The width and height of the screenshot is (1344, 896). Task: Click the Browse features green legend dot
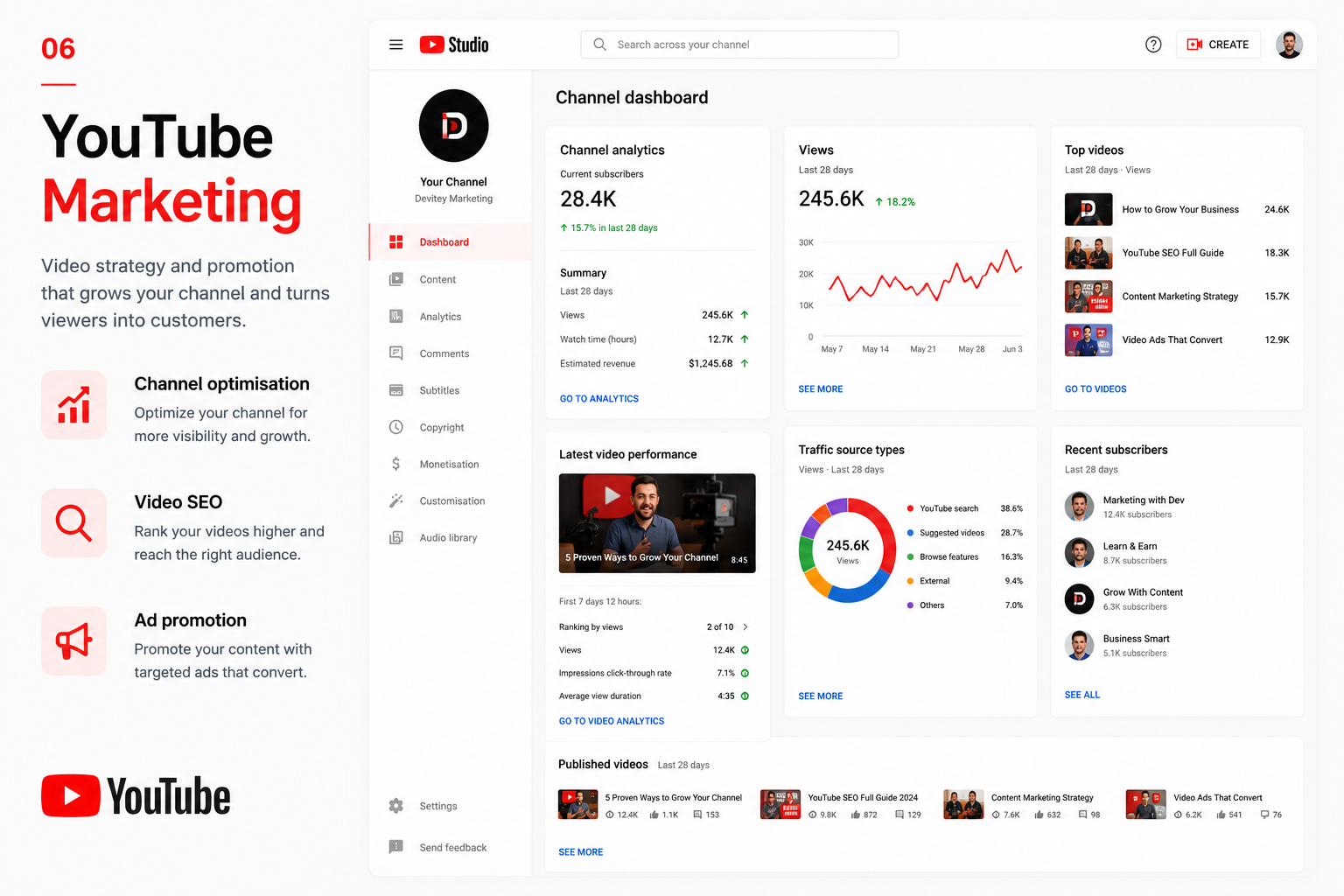pos(911,556)
